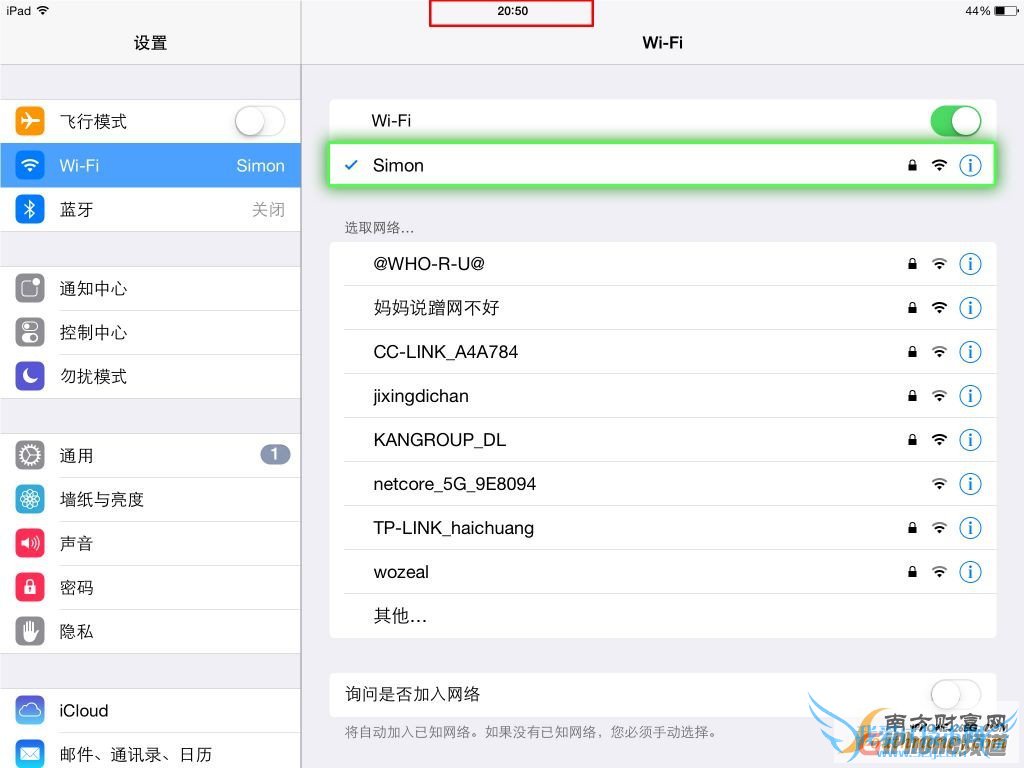Toggle 飞行模式 on
Screen dimensions: 1024x768
coord(258,121)
